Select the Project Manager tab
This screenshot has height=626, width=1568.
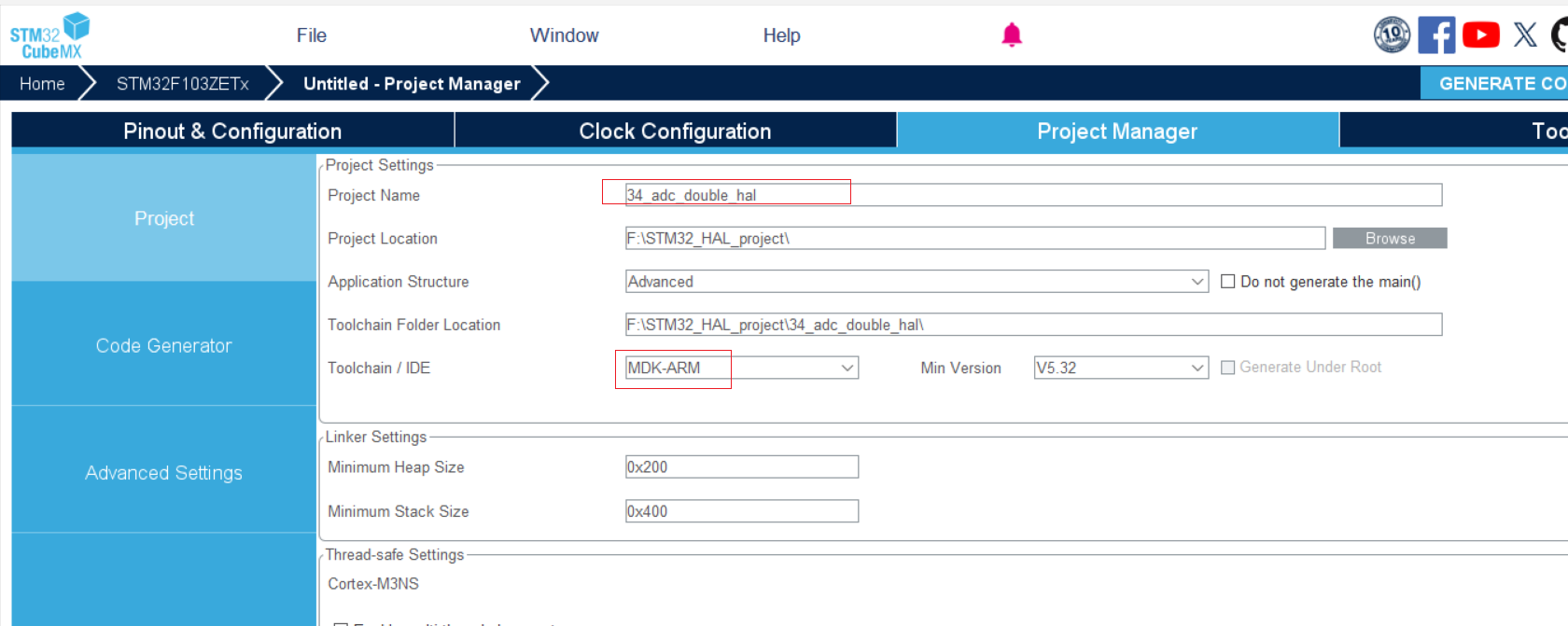[1117, 132]
